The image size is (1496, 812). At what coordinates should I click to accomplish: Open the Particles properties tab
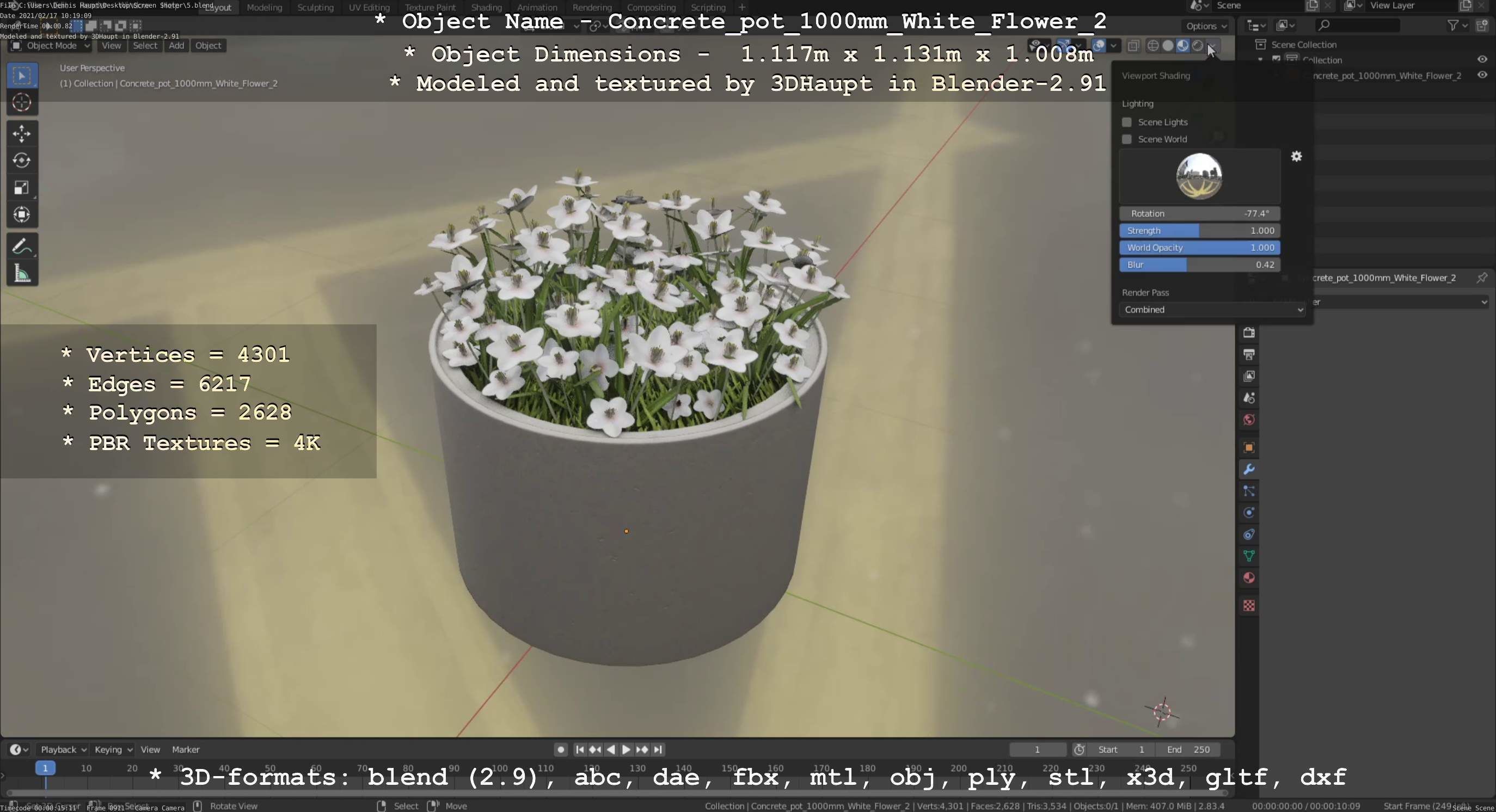pyautogui.click(x=1249, y=491)
